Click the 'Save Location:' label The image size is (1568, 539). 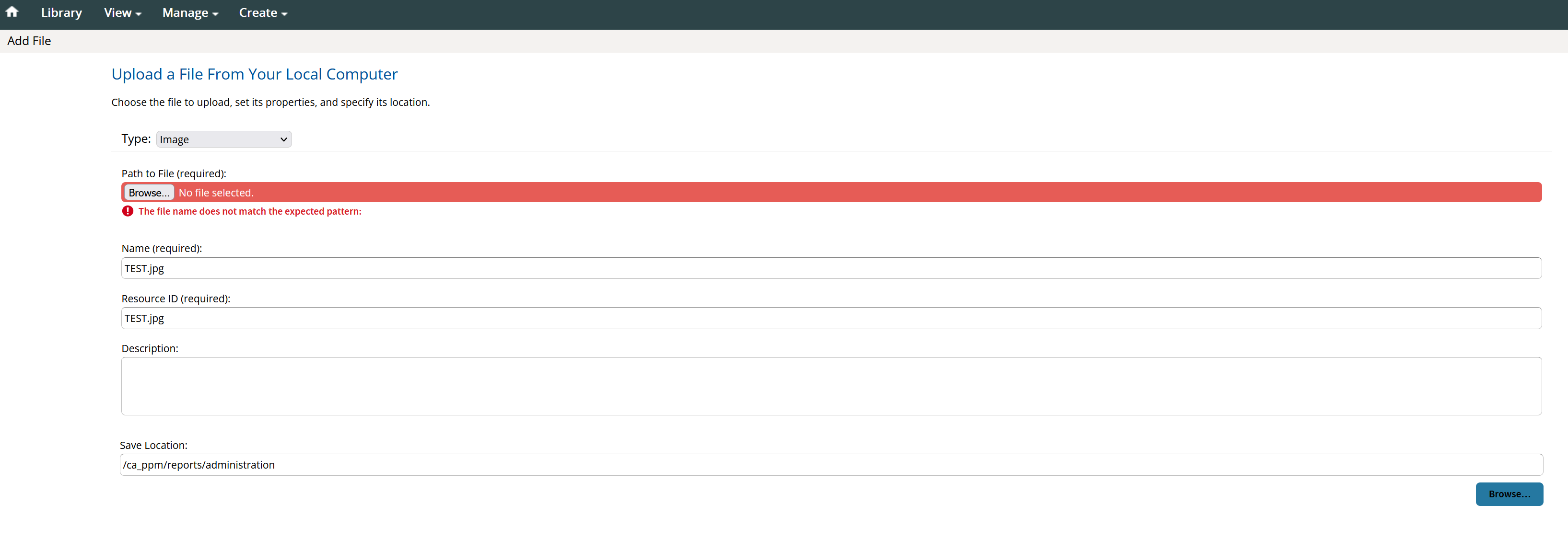(153, 445)
